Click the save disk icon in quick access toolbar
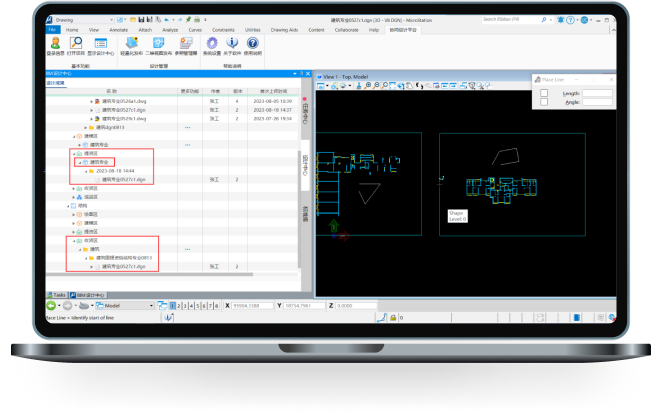The image size is (663, 414). 141,19
